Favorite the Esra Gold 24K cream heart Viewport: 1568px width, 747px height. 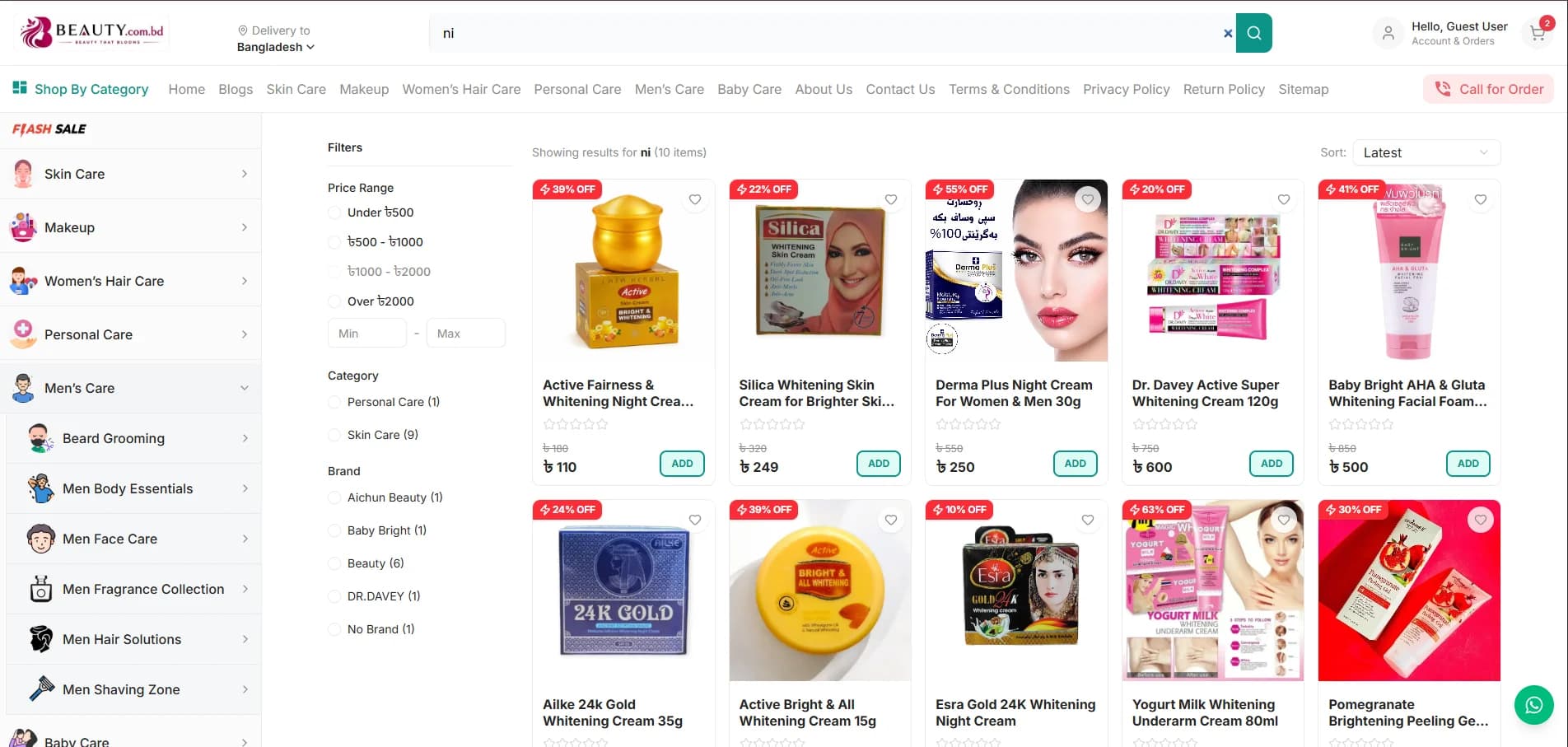coord(1088,520)
